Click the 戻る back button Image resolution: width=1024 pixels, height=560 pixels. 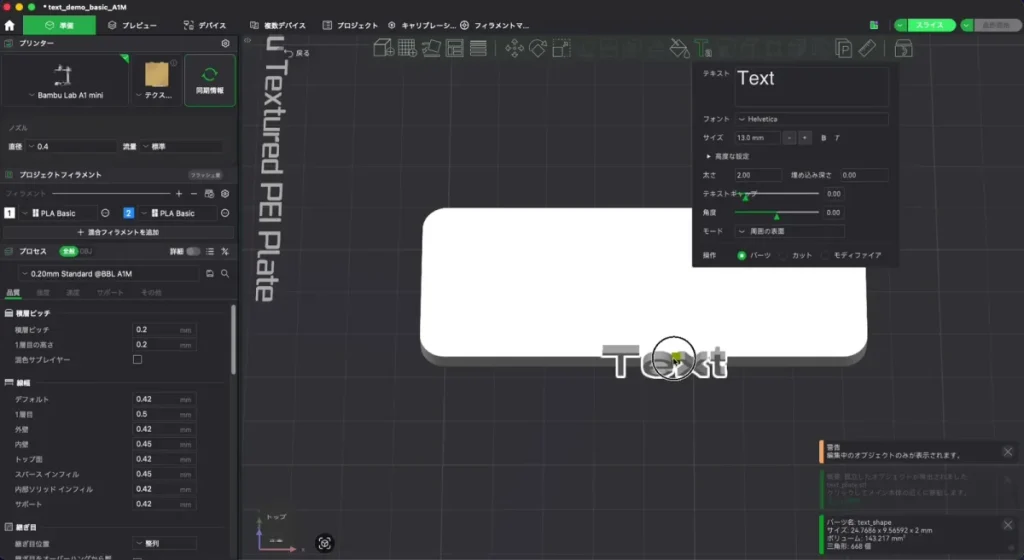298,54
